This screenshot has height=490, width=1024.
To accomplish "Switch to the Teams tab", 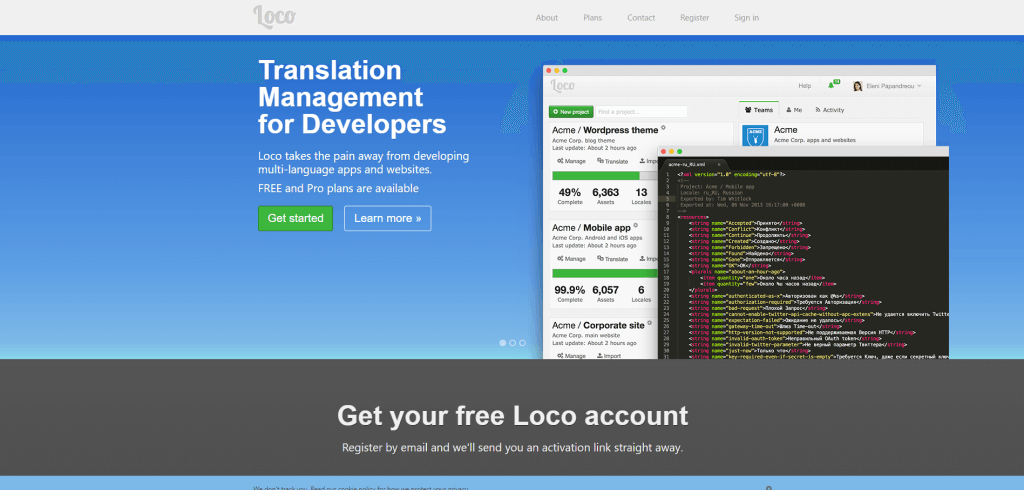I will 759,110.
